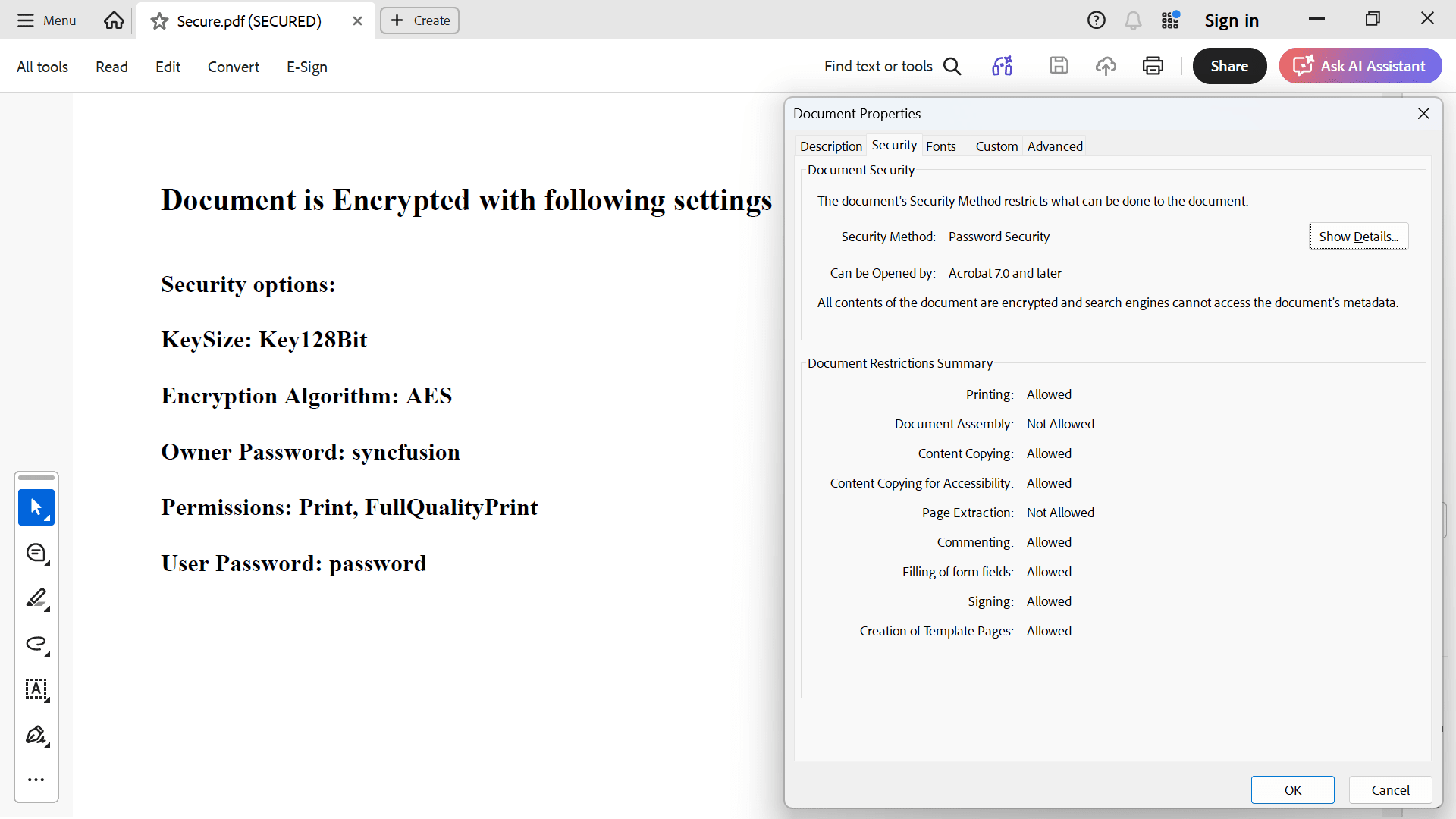Close the Document Properties dialog
Viewport: 1456px width, 819px height.
coord(1423,114)
